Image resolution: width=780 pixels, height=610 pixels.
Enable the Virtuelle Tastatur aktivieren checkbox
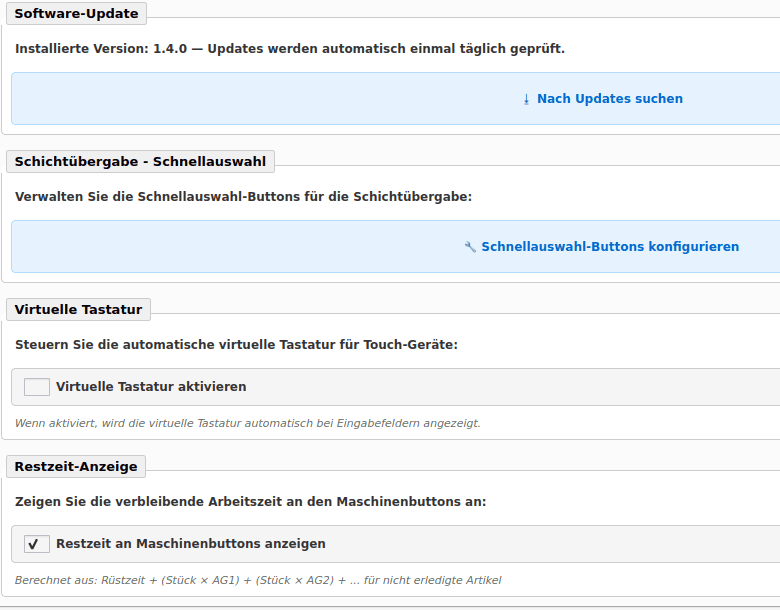click(37, 387)
